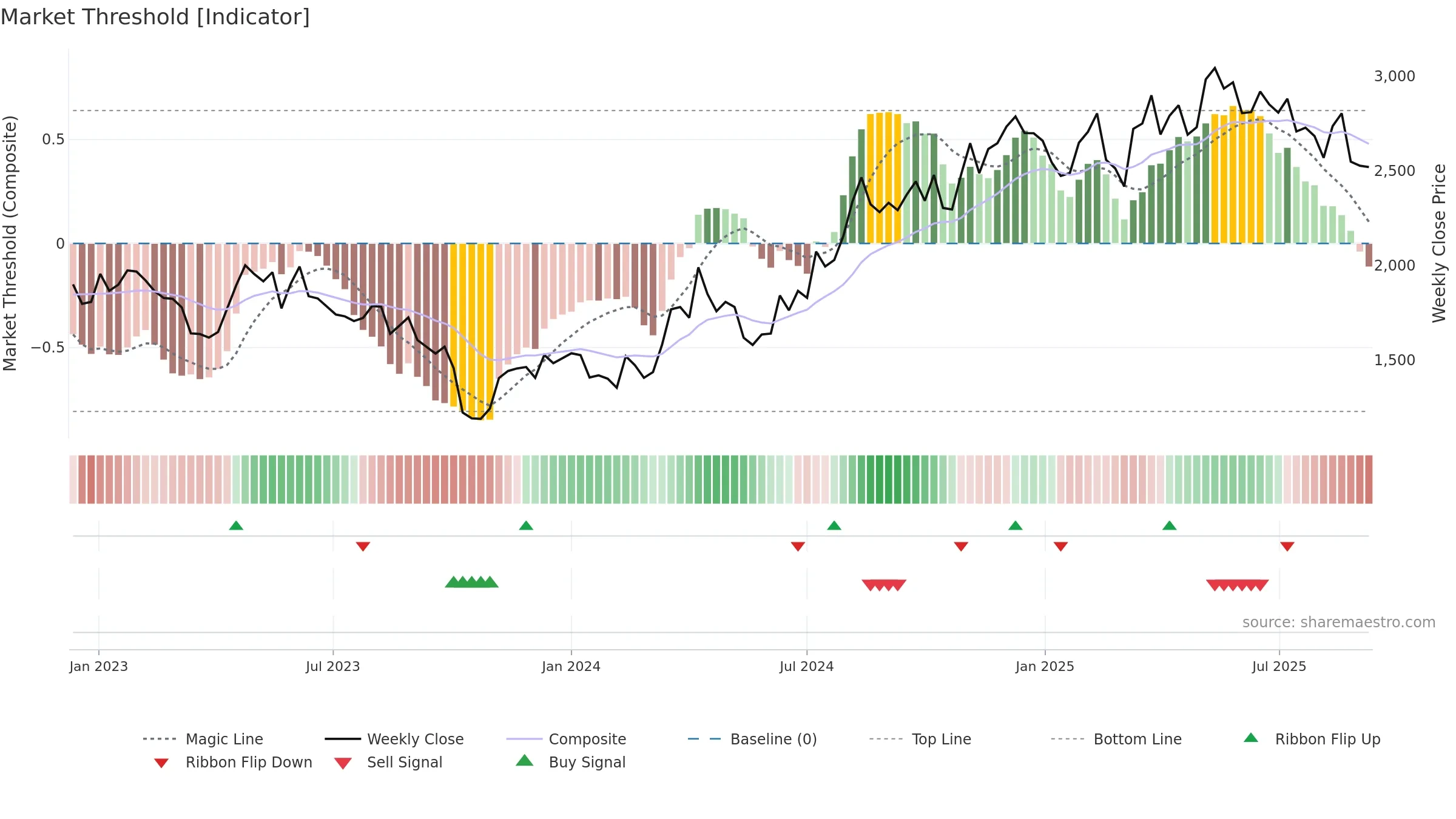Click the green Ribbon Flip Up legend triangle

click(1251, 738)
